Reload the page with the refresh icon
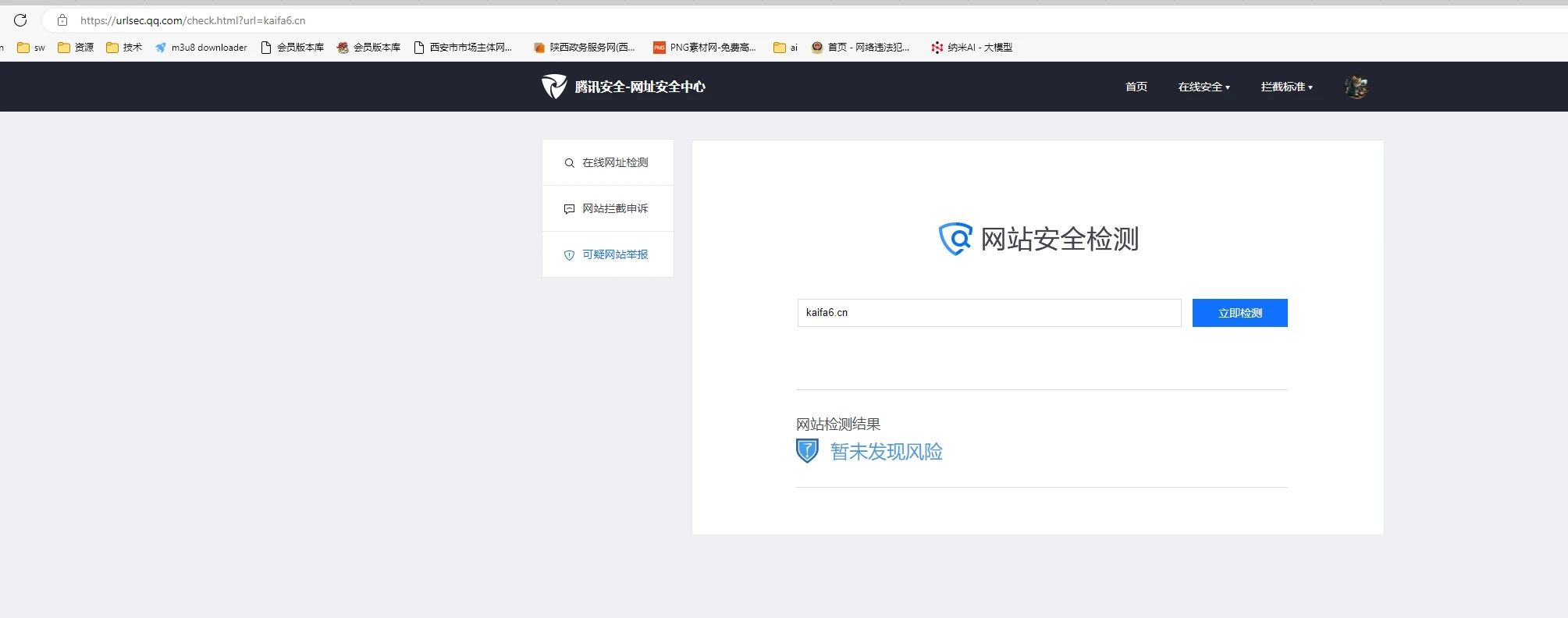Screen dimensions: 1568x618 click(x=20, y=20)
